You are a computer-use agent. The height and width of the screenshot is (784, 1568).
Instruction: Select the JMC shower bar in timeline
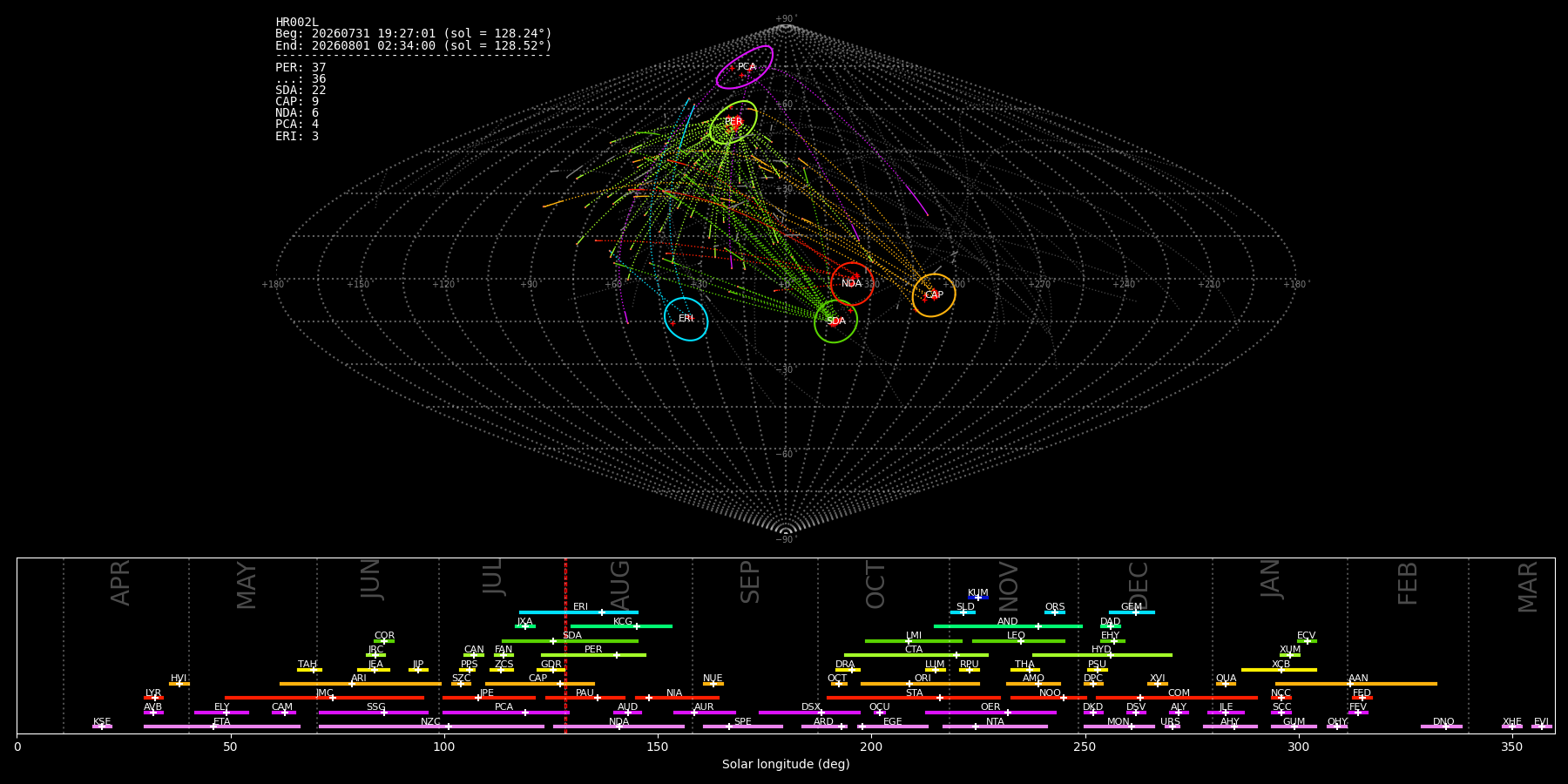click(324, 698)
